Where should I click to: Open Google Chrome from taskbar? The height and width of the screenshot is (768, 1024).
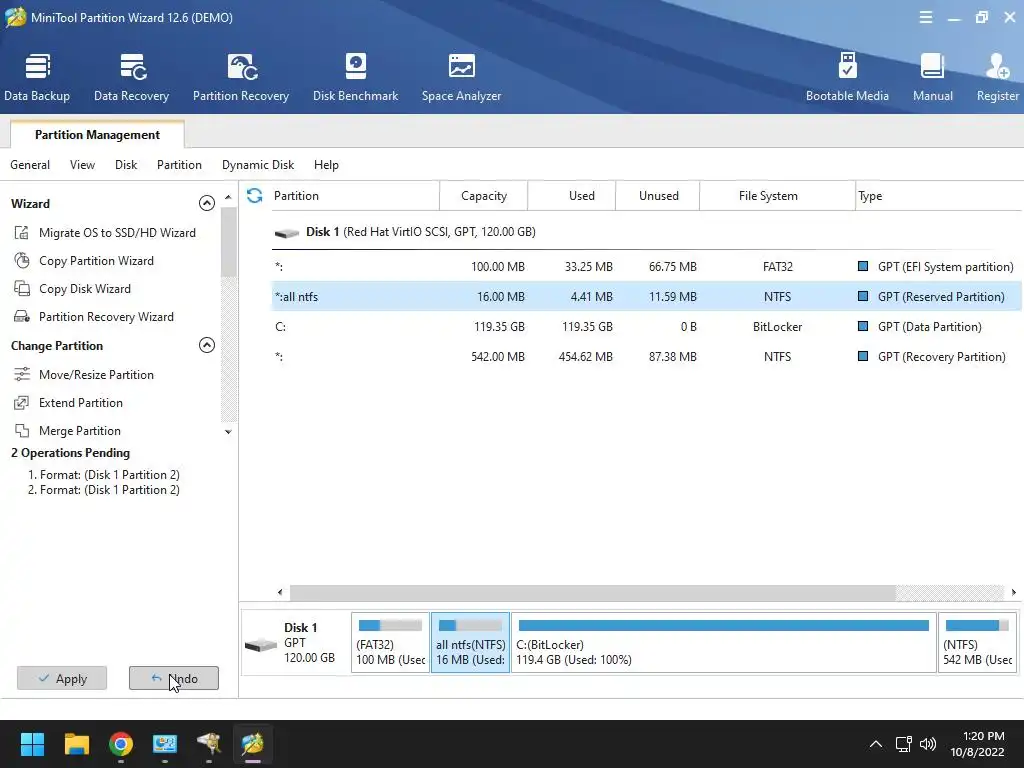pos(121,744)
